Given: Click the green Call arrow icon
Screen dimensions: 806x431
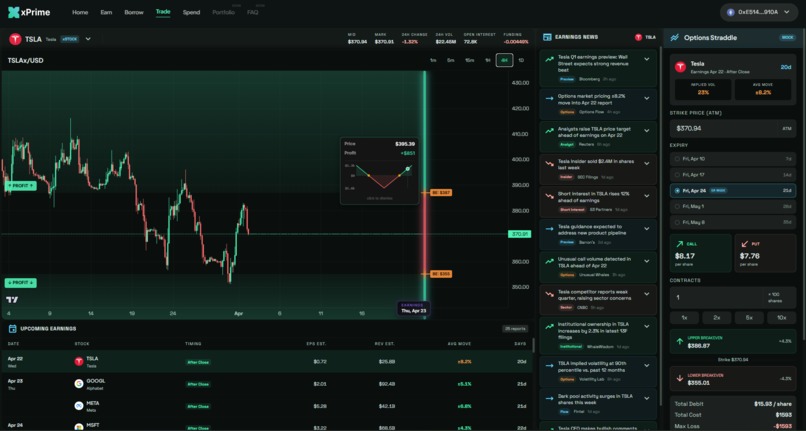Looking at the screenshot, I should click(x=680, y=244).
